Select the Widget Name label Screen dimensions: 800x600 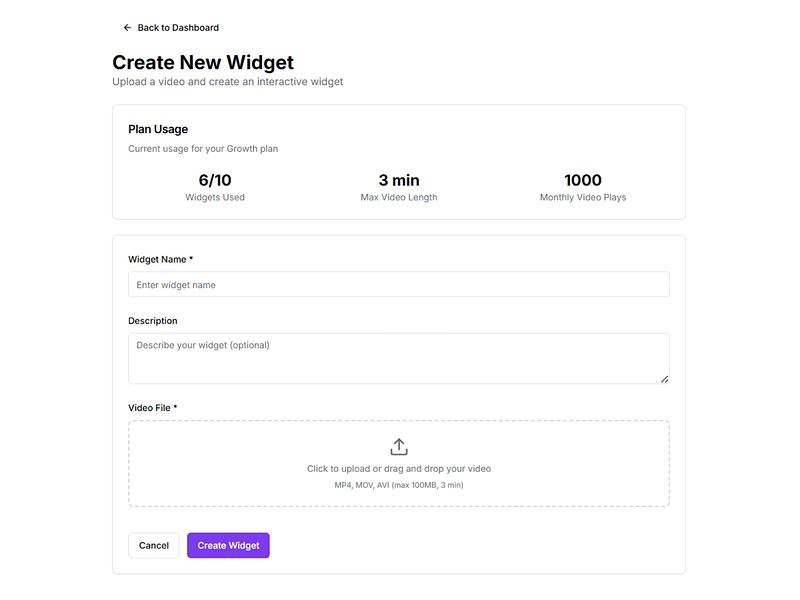click(158, 258)
